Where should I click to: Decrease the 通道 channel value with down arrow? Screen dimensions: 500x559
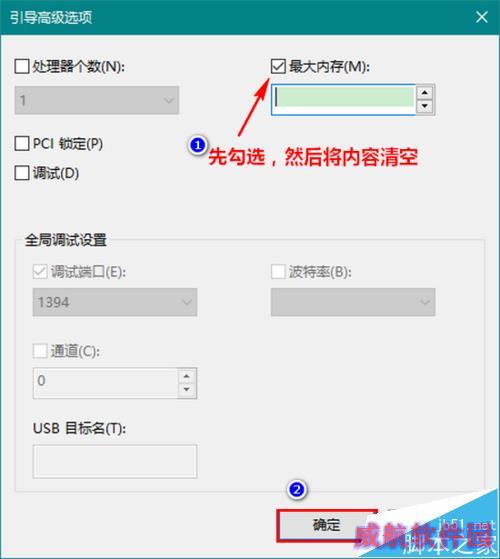(186, 390)
